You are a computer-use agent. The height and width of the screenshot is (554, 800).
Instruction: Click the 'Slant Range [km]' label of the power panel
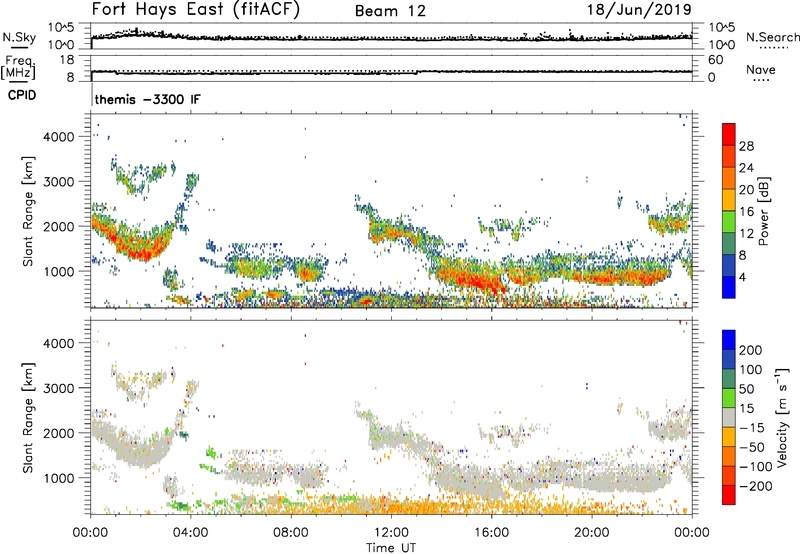(28, 211)
